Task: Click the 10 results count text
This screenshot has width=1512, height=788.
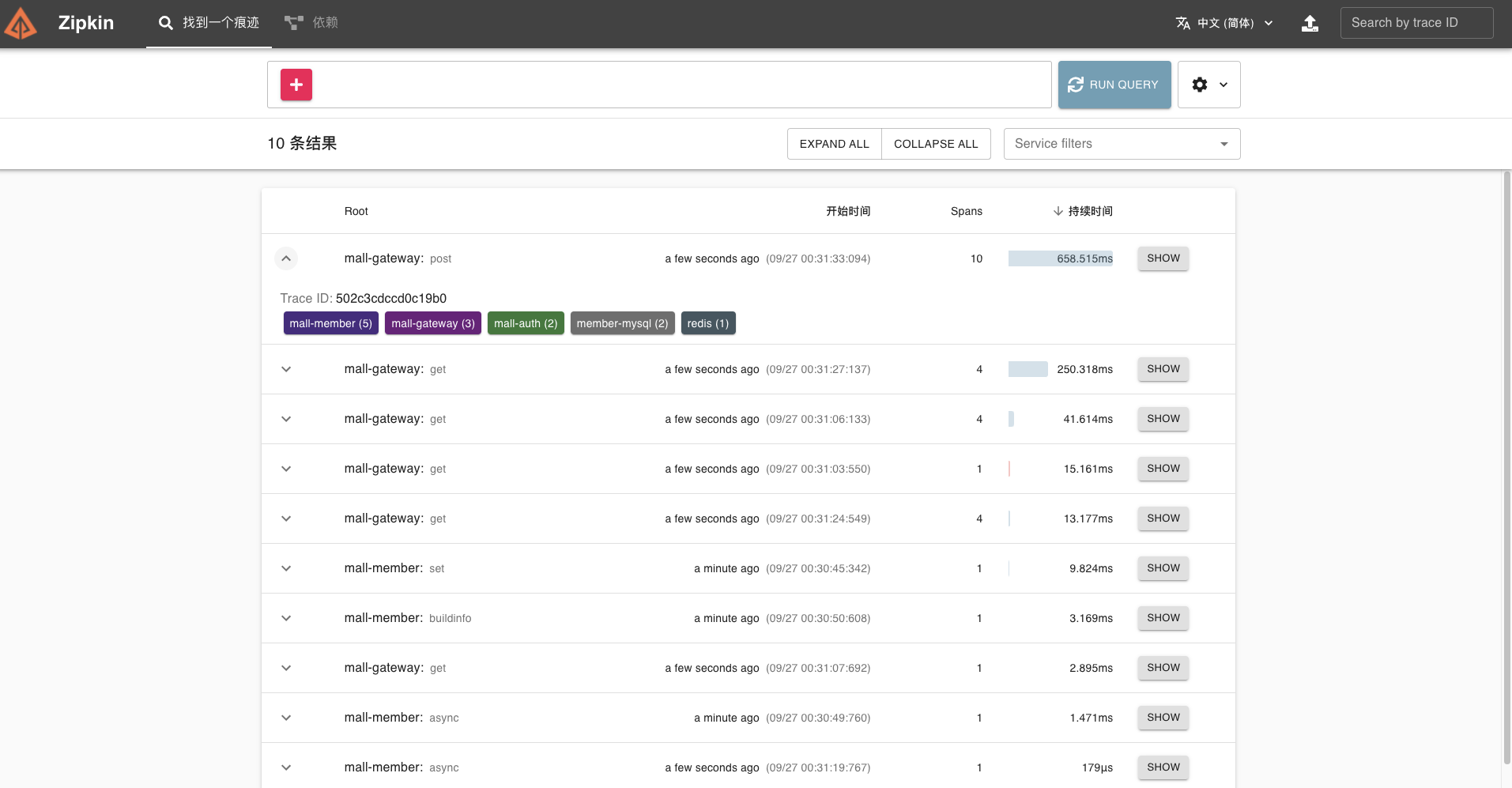Action: click(x=302, y=143)
